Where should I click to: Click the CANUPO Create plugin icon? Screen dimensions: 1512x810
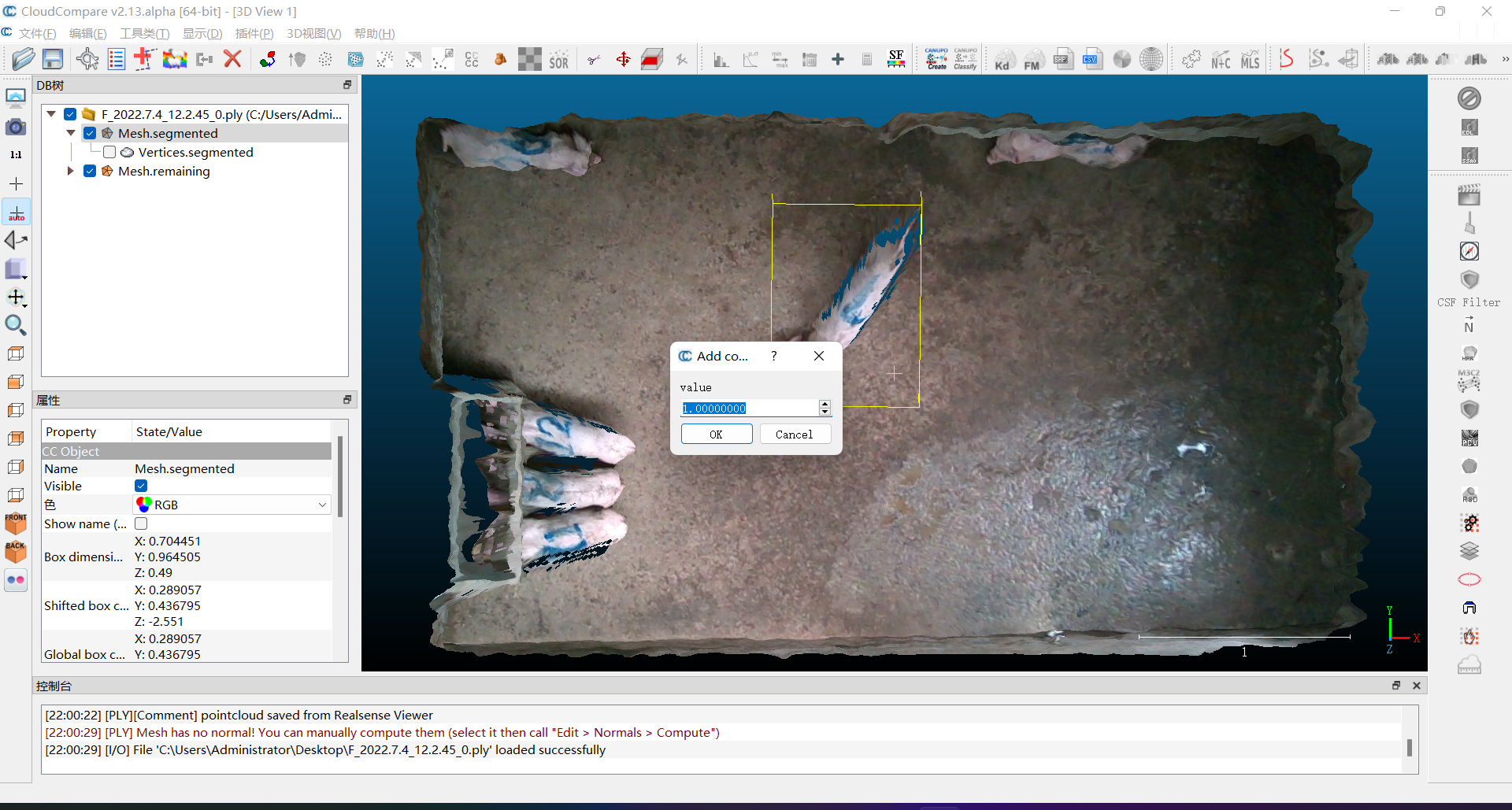coord(936,60)
